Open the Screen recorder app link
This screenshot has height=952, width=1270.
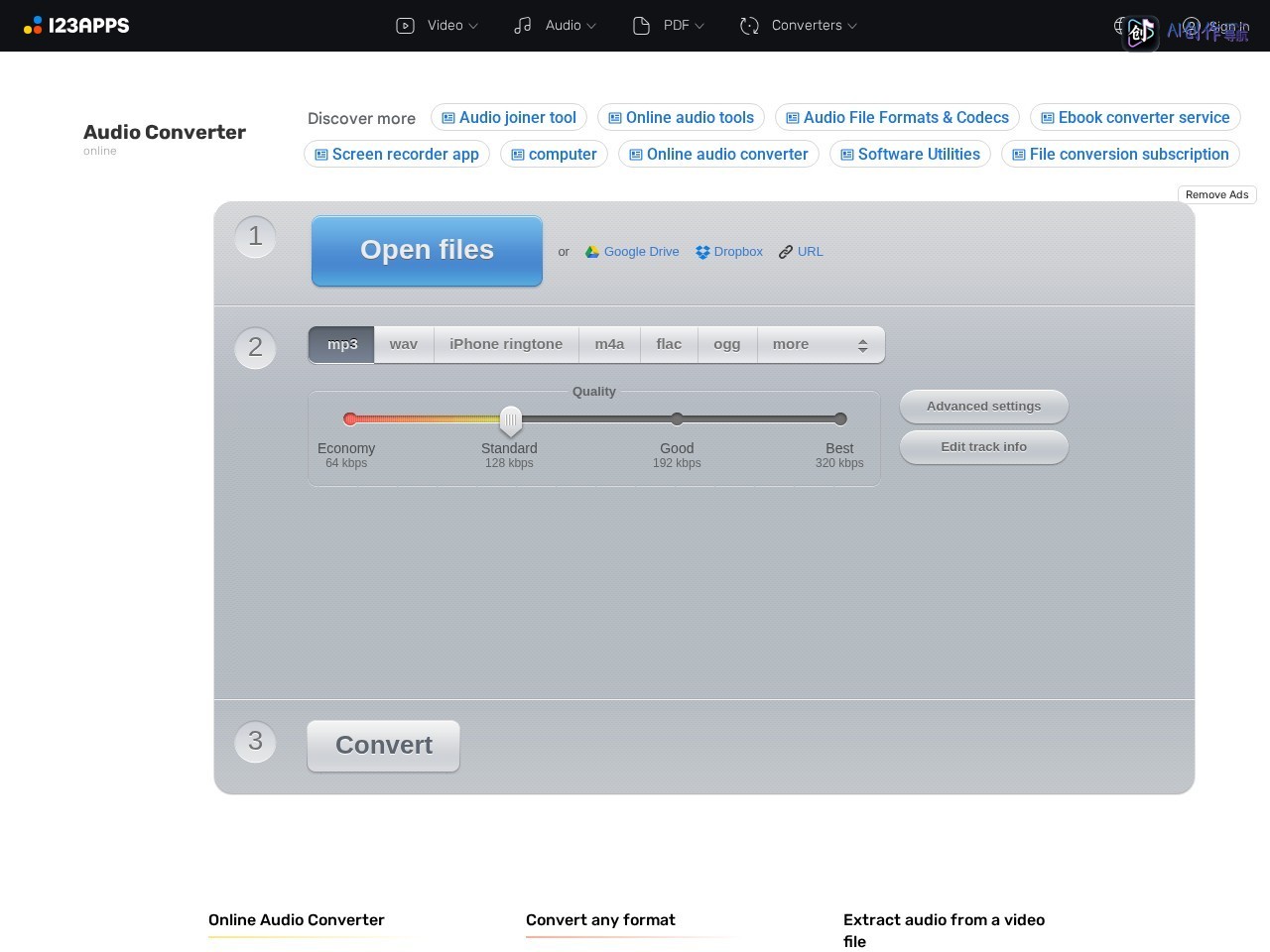click(x=397, y=154)
